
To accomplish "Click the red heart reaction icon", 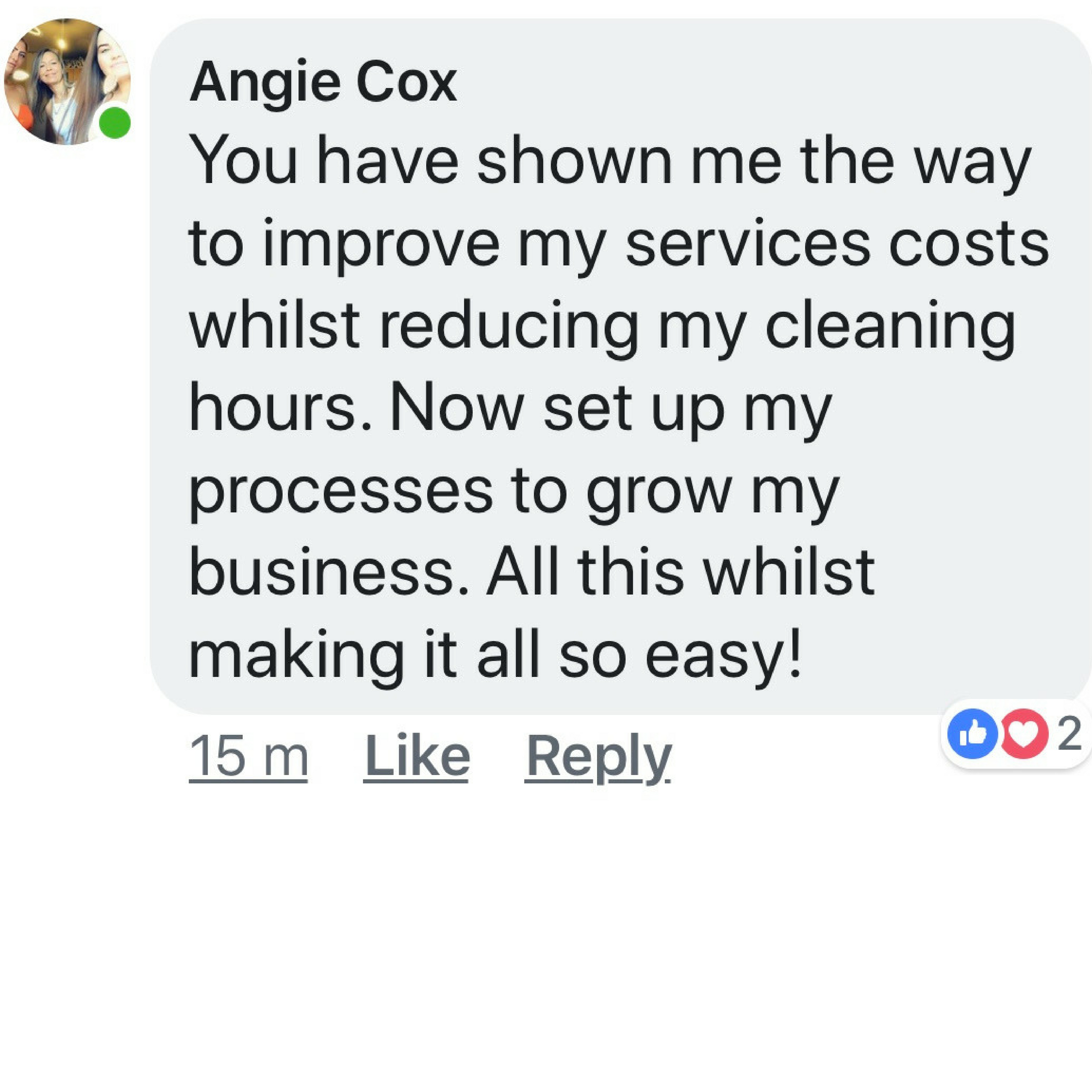I will [x=1024, y=734].
